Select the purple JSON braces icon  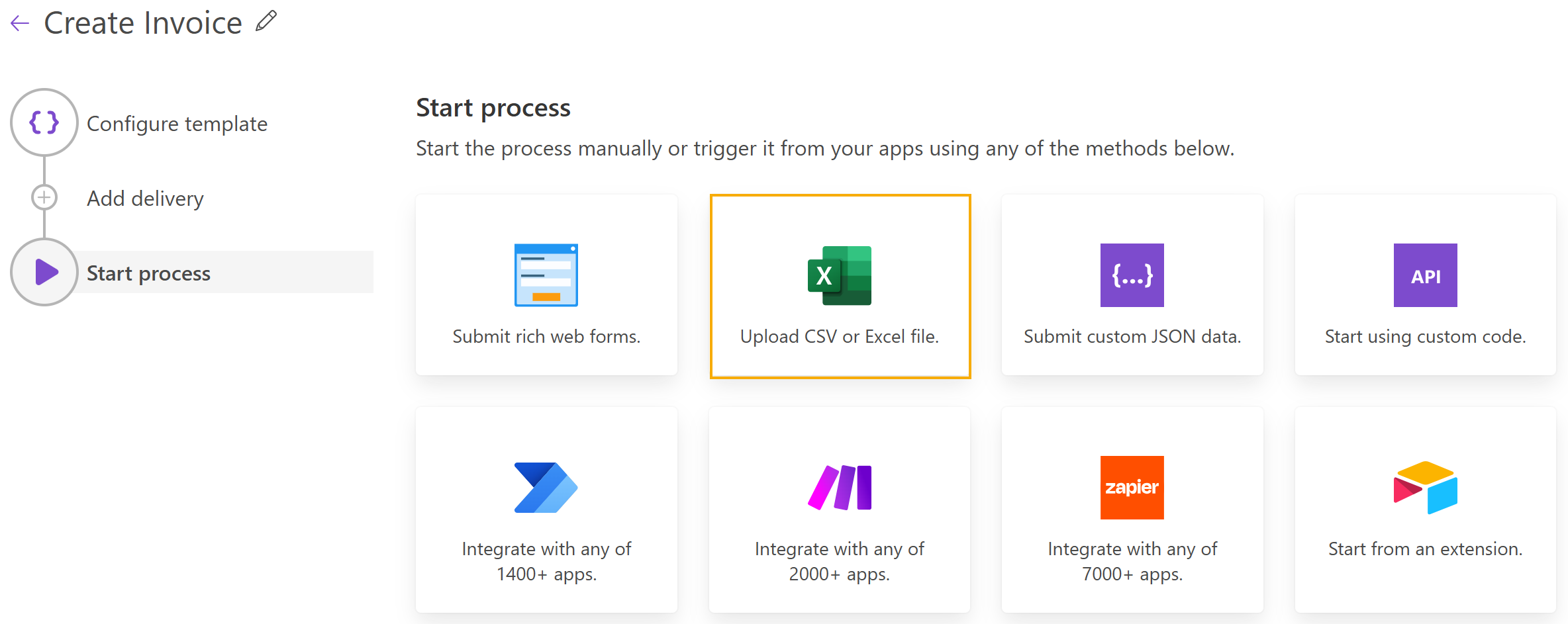tap(1132, 275)
